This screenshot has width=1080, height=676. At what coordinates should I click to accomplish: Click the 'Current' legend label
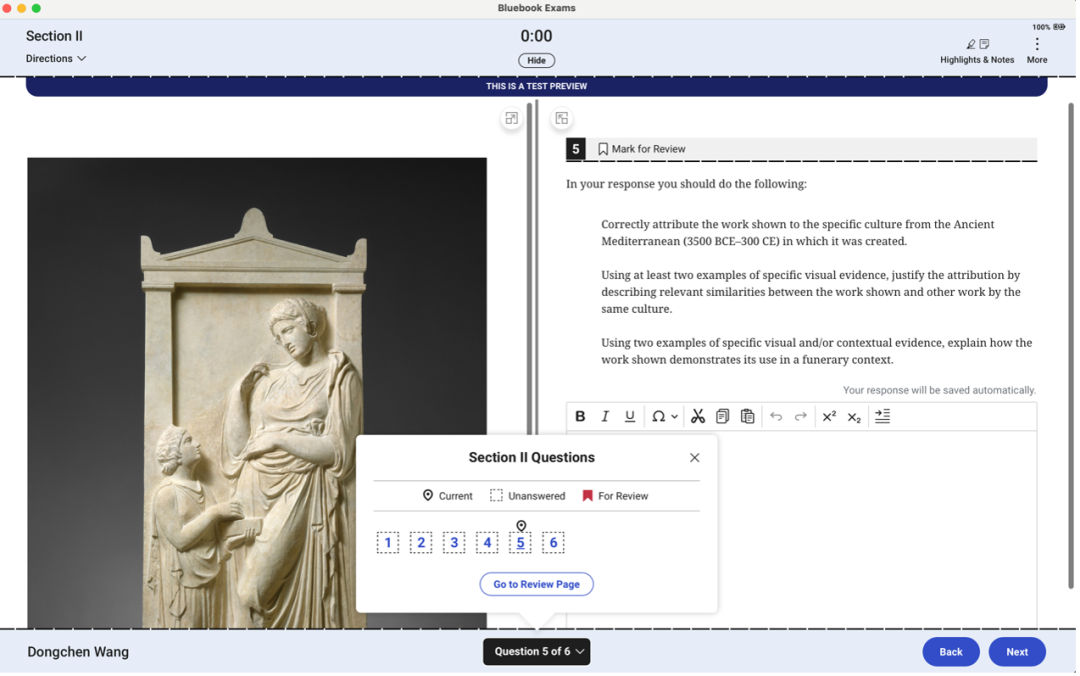click(455, 496)
